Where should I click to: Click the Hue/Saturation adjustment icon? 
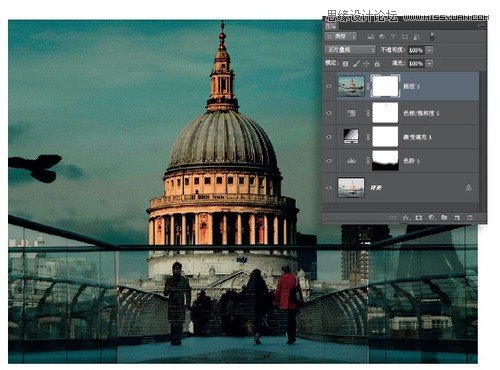click(x=351, y=113)
